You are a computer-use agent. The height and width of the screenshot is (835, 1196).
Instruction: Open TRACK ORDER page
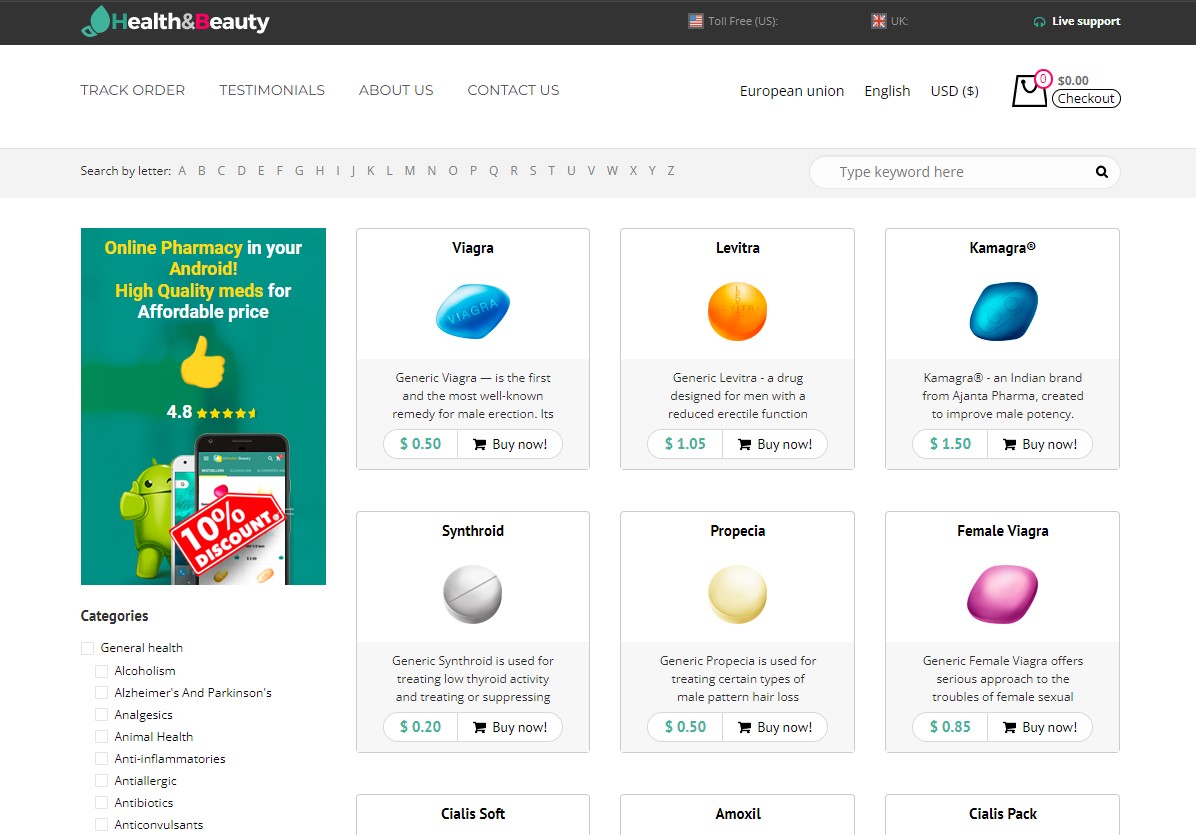[x=133, y=90]
